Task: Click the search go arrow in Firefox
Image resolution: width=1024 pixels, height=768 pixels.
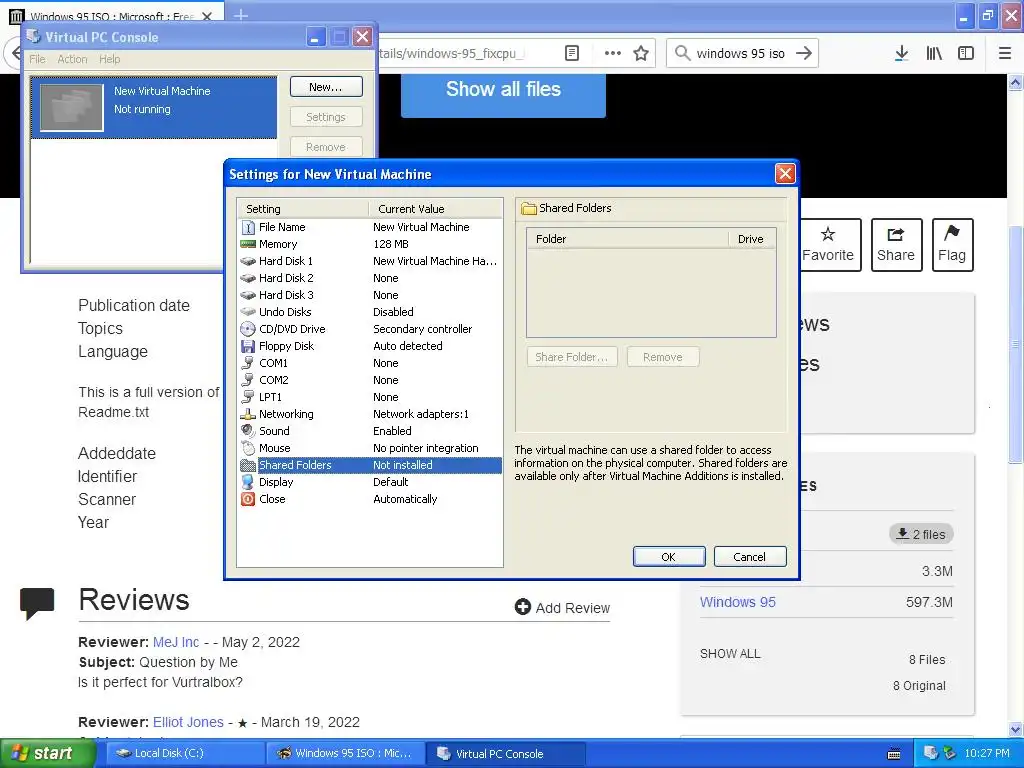Action: pos(804,54)
